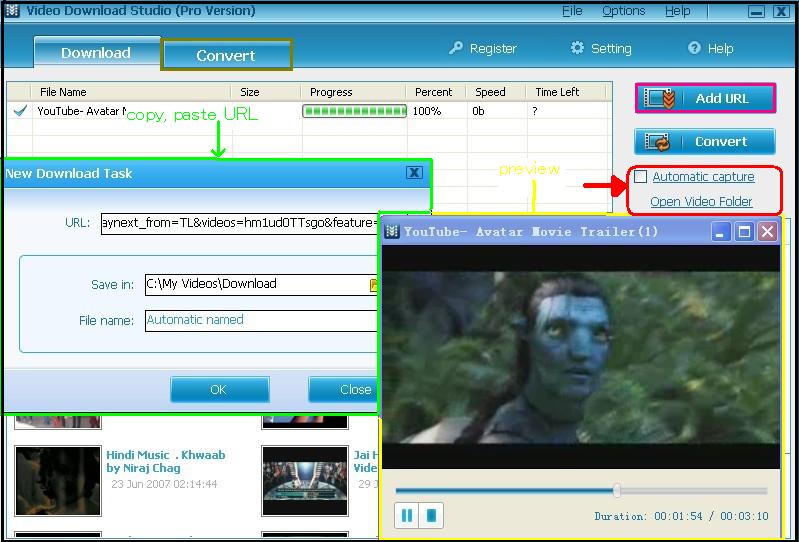Click the Duration time readout

pos(681,517)
